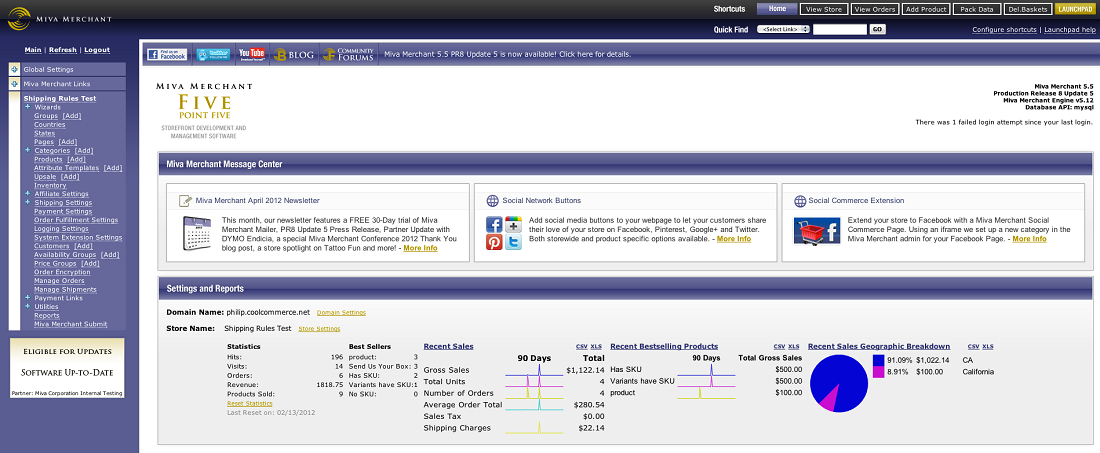Open Reports in sidebar tree

pos(47,316)
